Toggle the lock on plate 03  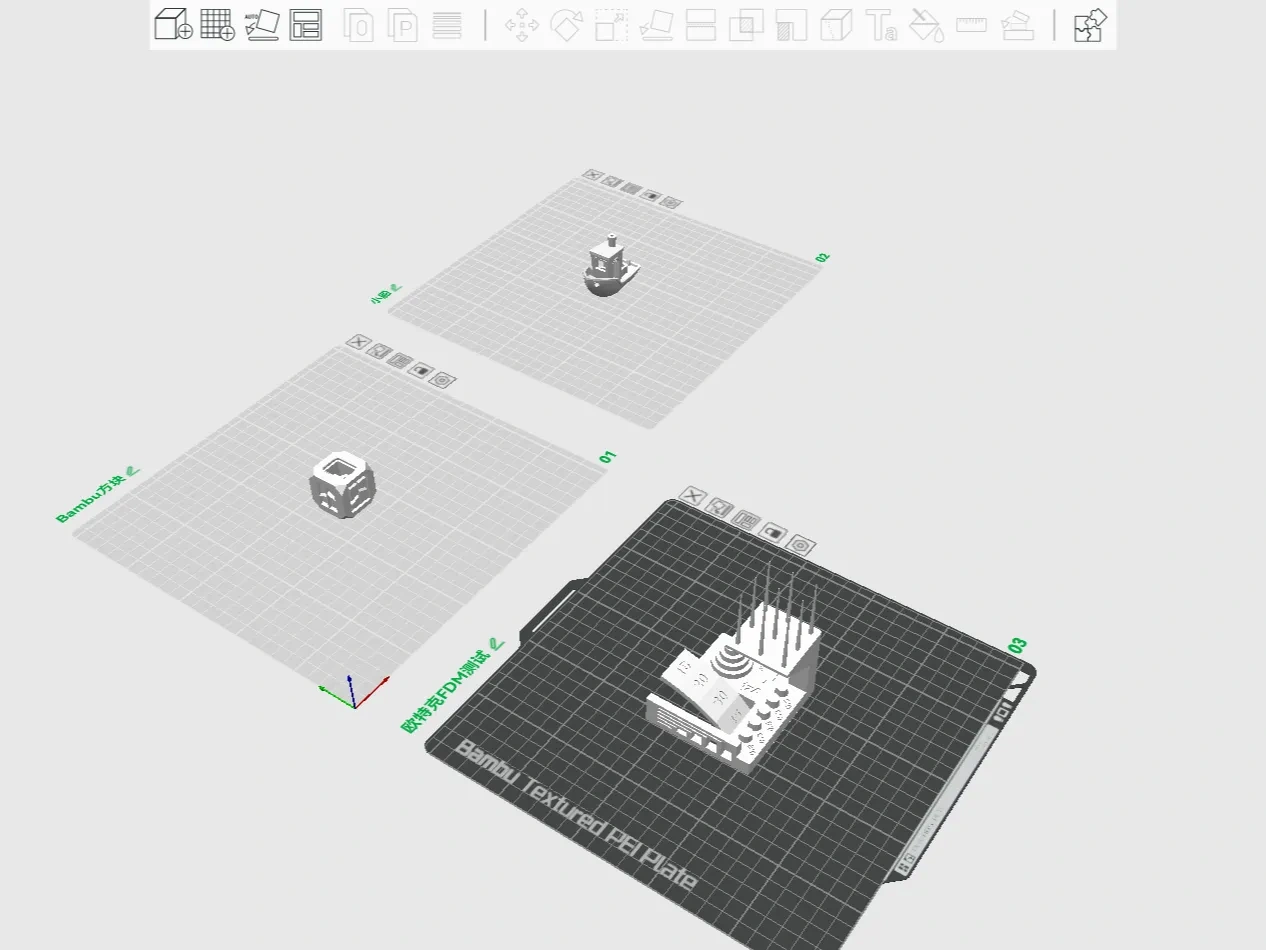click(773, 532)
